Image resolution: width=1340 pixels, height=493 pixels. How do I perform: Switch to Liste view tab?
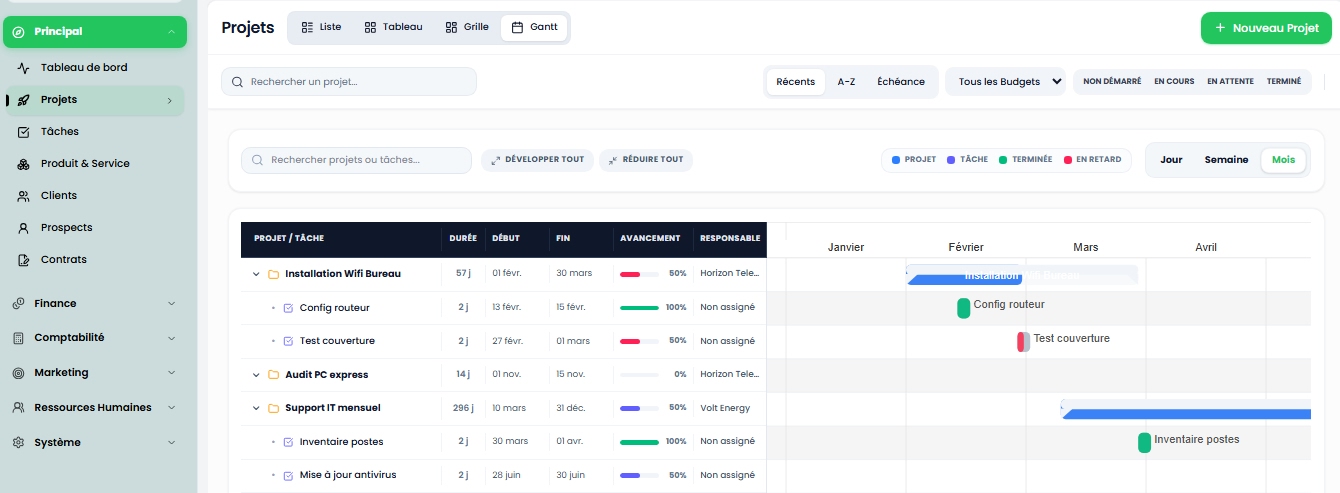click(321, 27)
